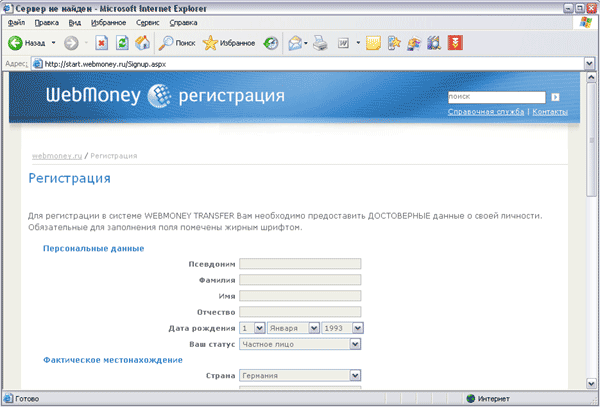The height and width of the screenshot is (407, 600).
Task: Click the address bar URL field
Action: pos(308,64)
